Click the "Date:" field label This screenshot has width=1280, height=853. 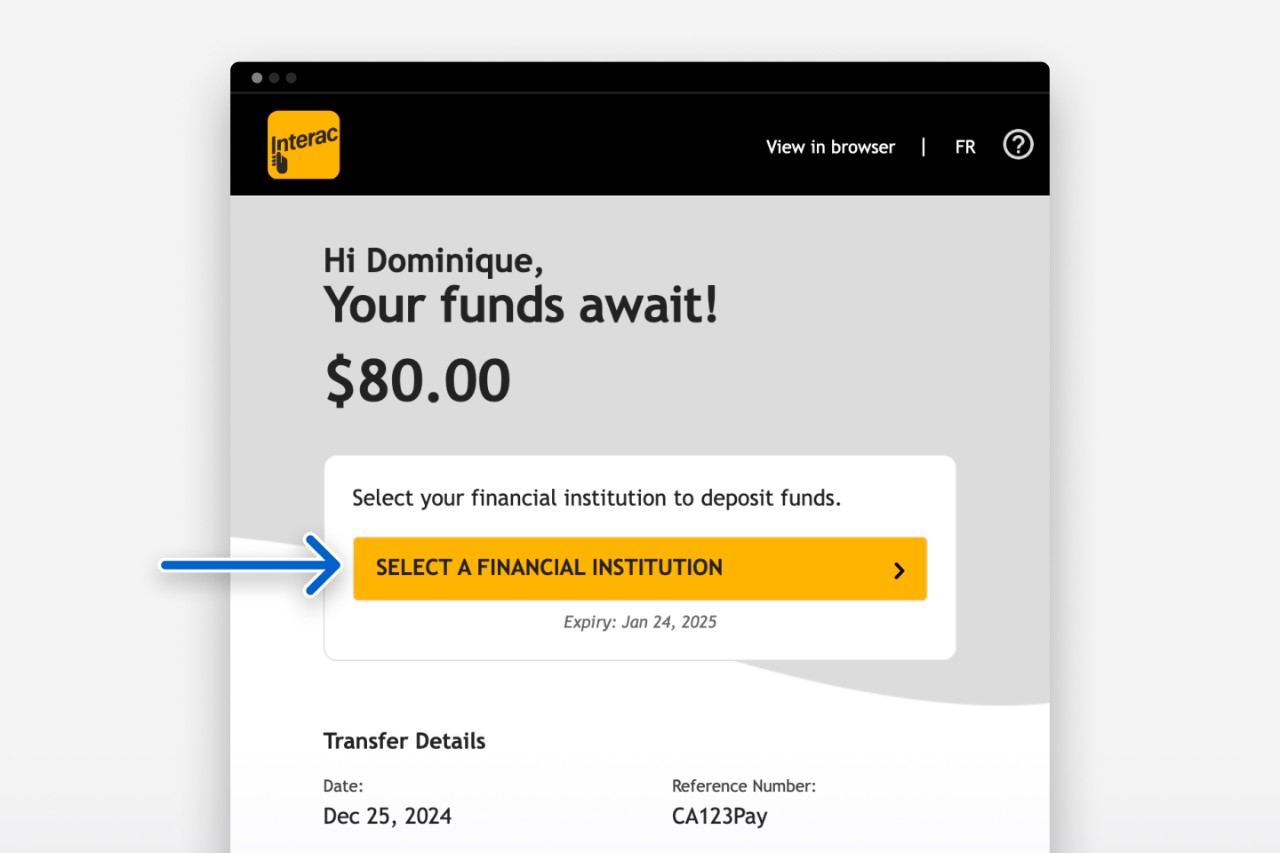[x=343, y=786]
